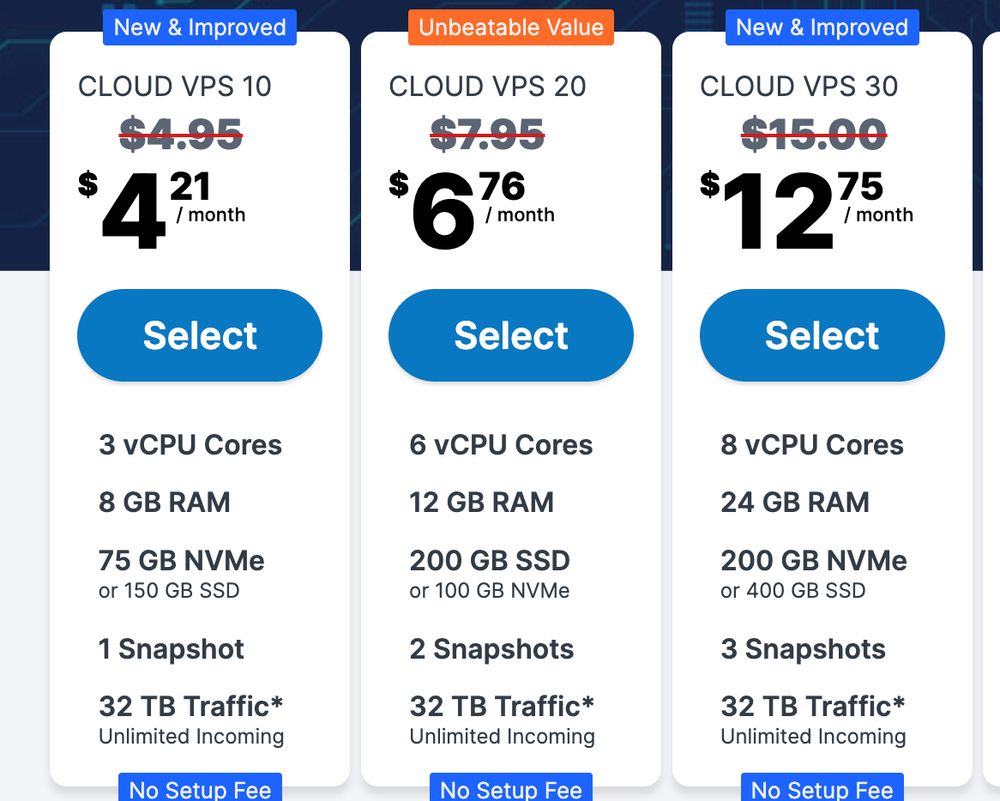Click Select button for Cloud VPS 10
The width and height of the screenshot is (1000, 801).
(200, 336)
